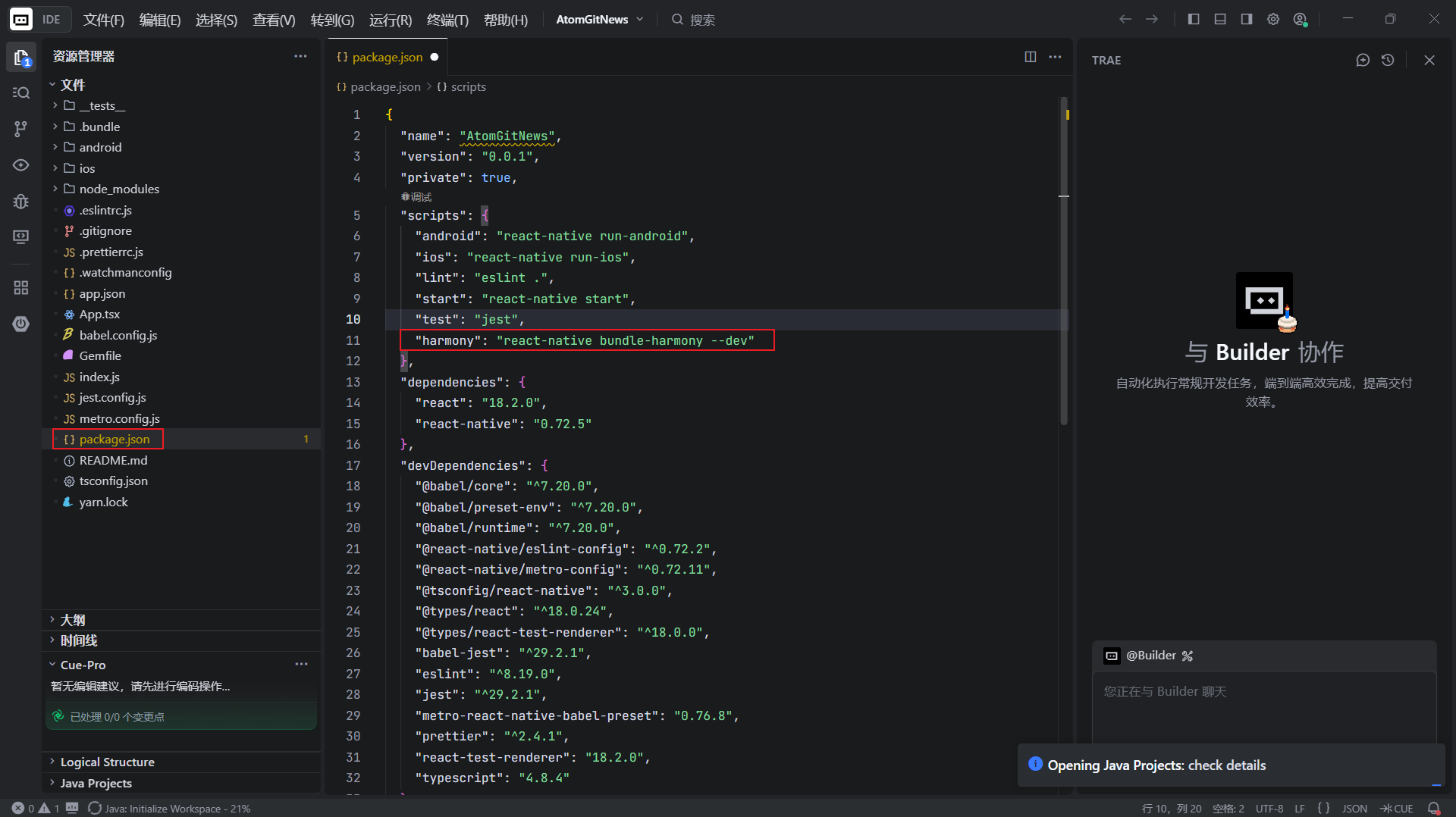The width and height of the screenshot is (1456, 817).
Task: Open the AtomGitNews project dropdown
Action: point(599,20)
